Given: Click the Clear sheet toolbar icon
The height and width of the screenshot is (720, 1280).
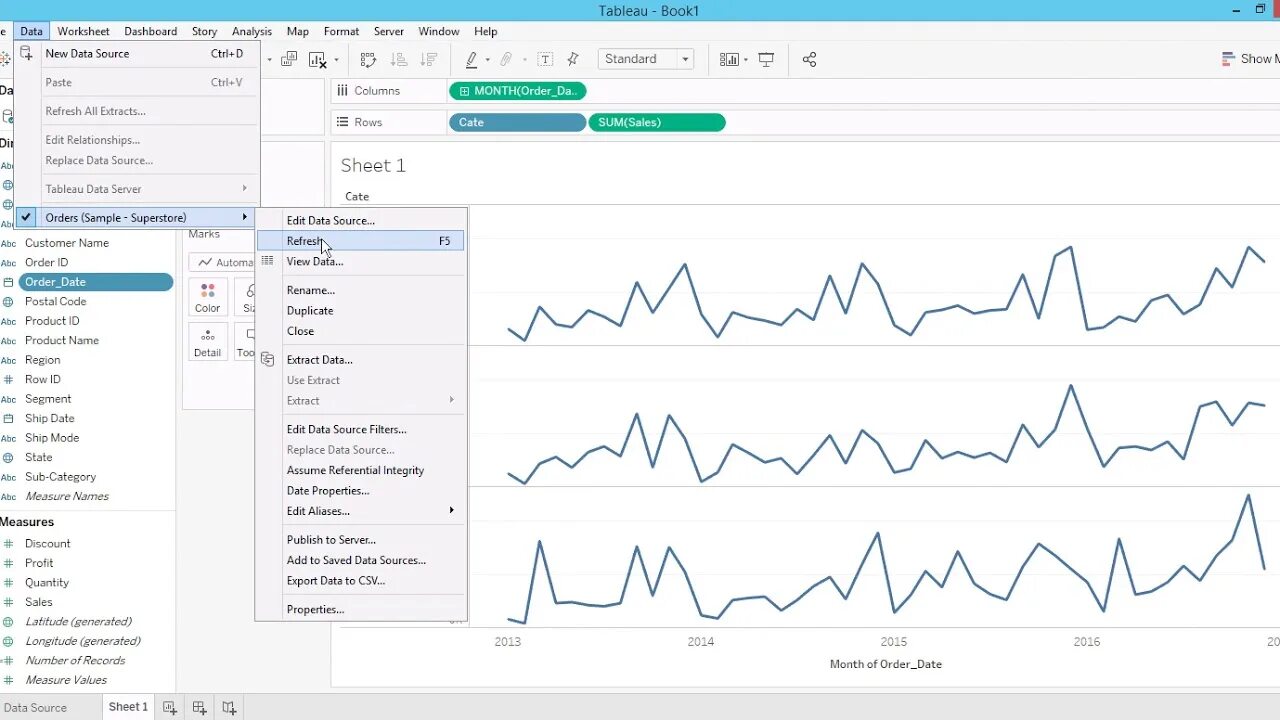Looking at the screenshot, I should [317, 59].
